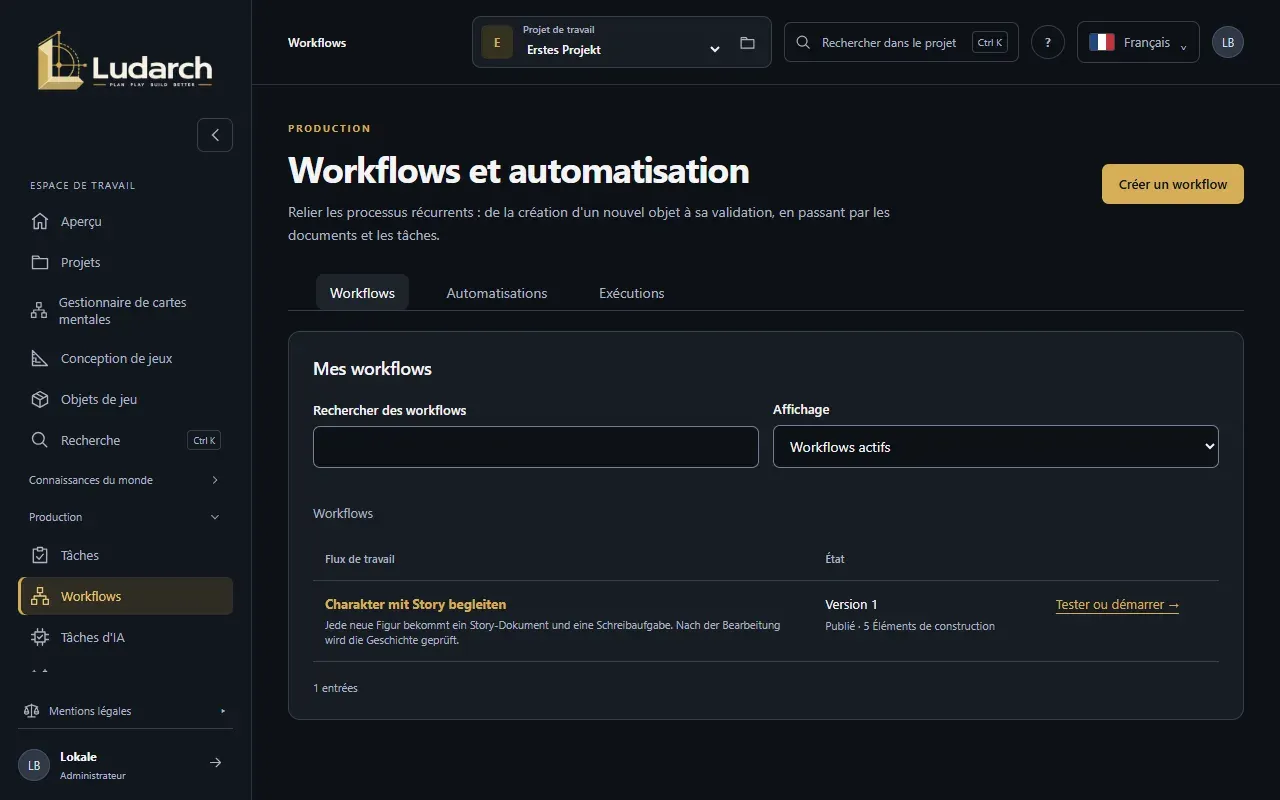This screenshot has height=800, width=1280.
Task: Click the French flag icon
Action: pyautogui.click(x=1102, y=42)
